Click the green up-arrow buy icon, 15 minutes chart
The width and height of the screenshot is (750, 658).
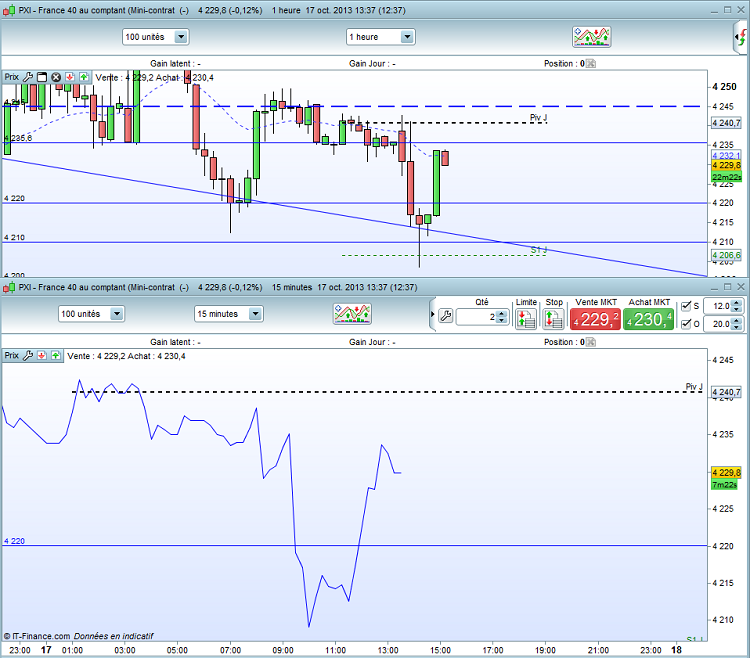tap(56, 355)
